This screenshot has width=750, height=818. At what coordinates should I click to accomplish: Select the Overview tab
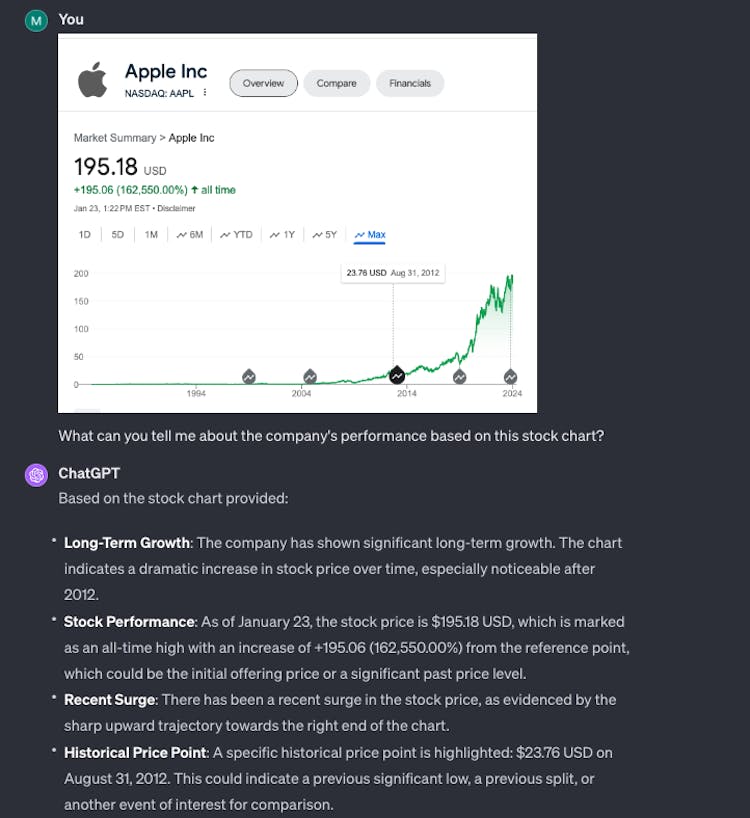(x=263, y=83)
